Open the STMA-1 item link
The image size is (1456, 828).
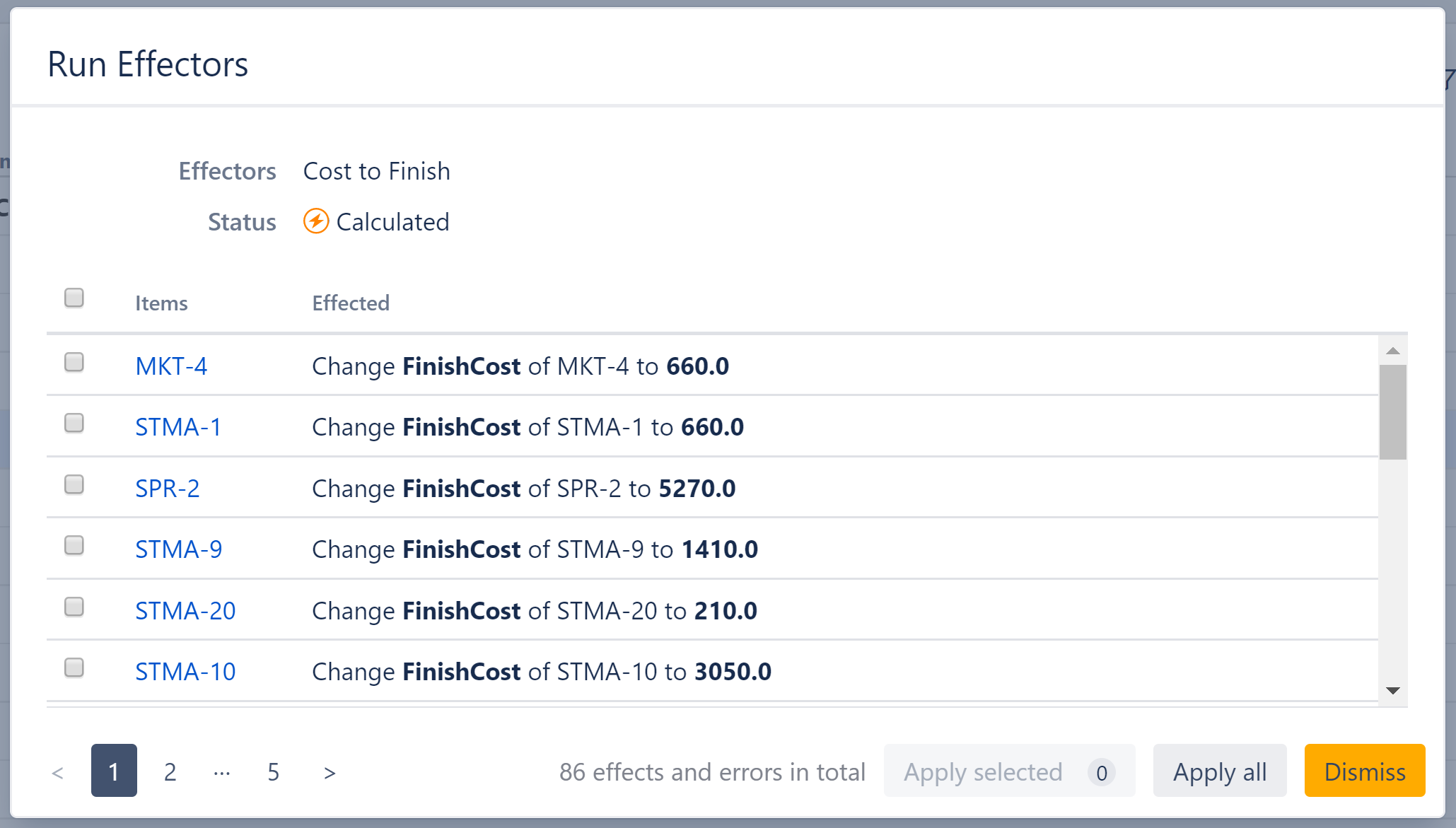tap(178, 427)
